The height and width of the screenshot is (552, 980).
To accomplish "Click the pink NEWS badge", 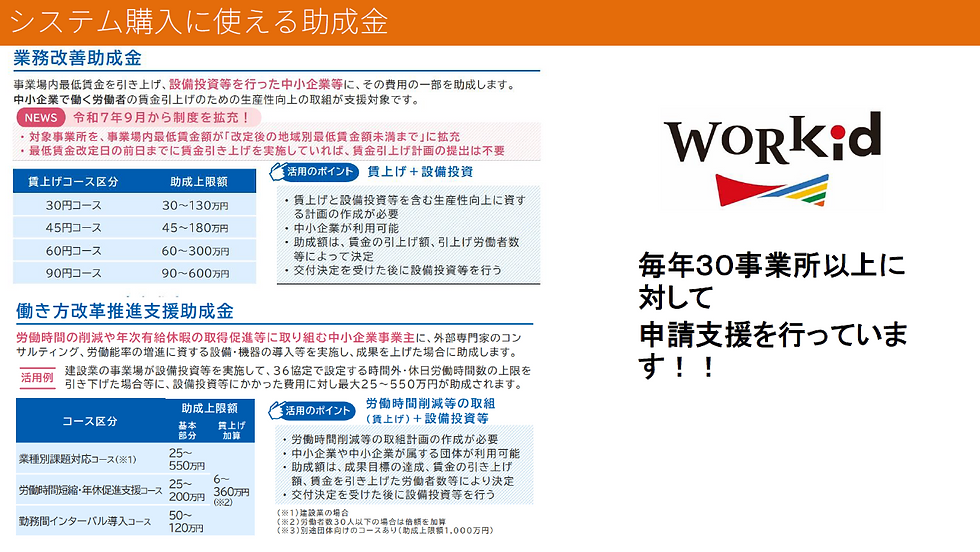I will pos(41,118).
